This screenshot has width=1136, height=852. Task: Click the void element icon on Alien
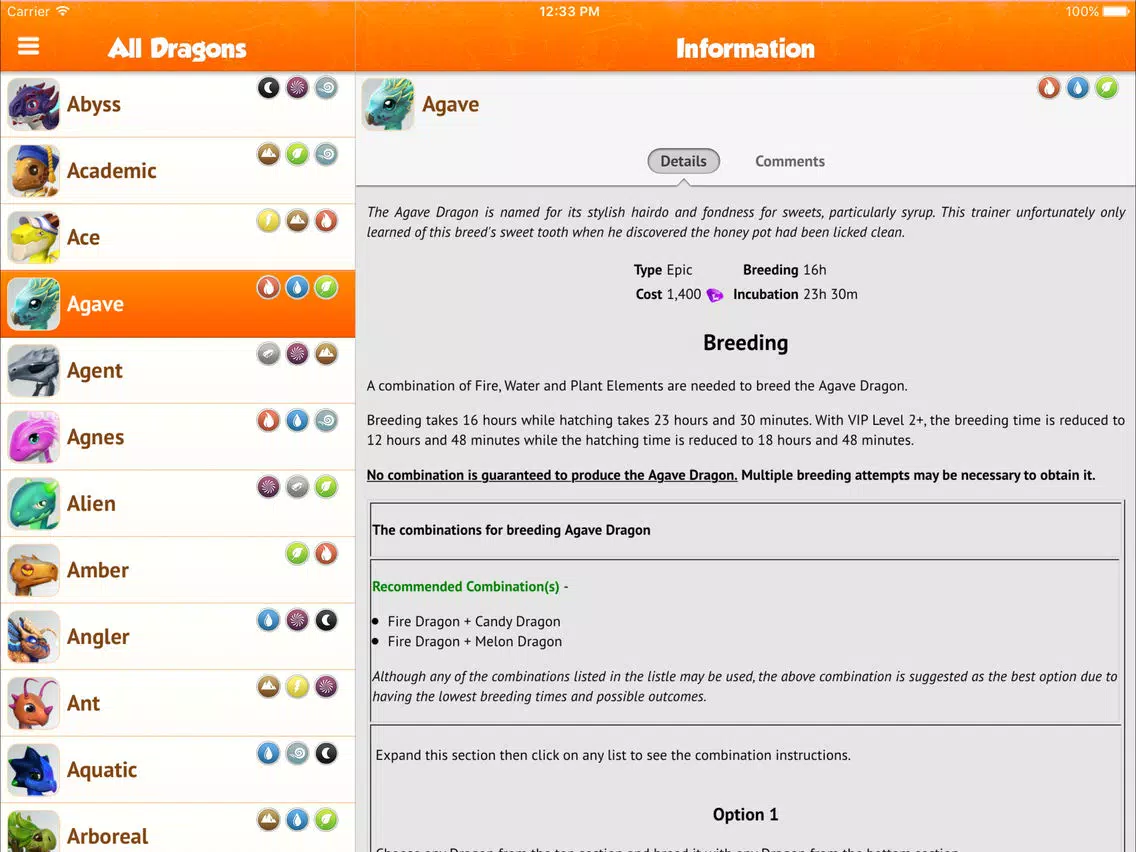(x=268, y=488)
